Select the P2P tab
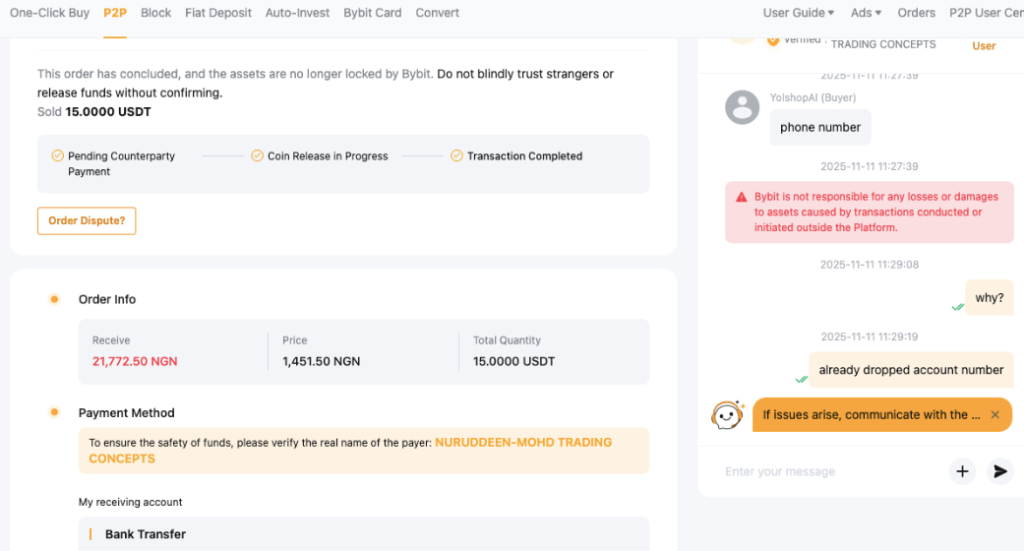 [x=115, y=13]
